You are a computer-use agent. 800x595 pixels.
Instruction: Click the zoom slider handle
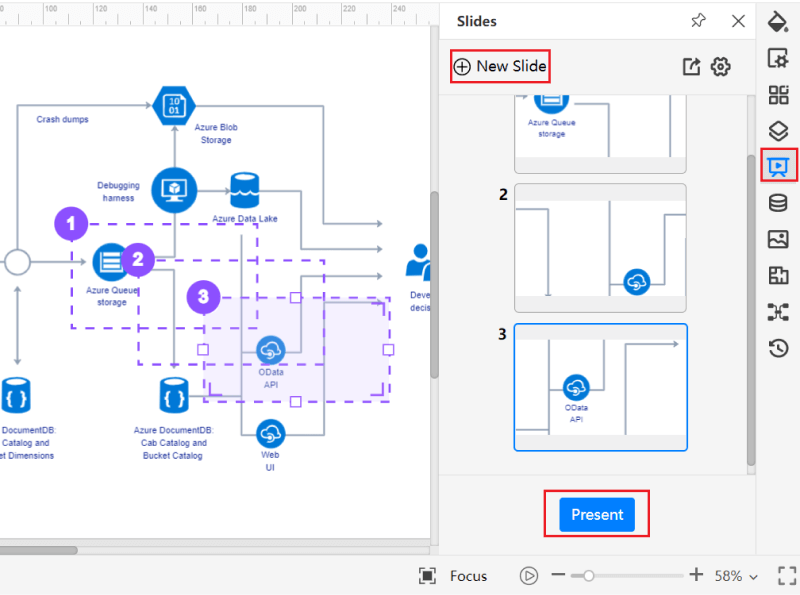[x=588, y=576]
